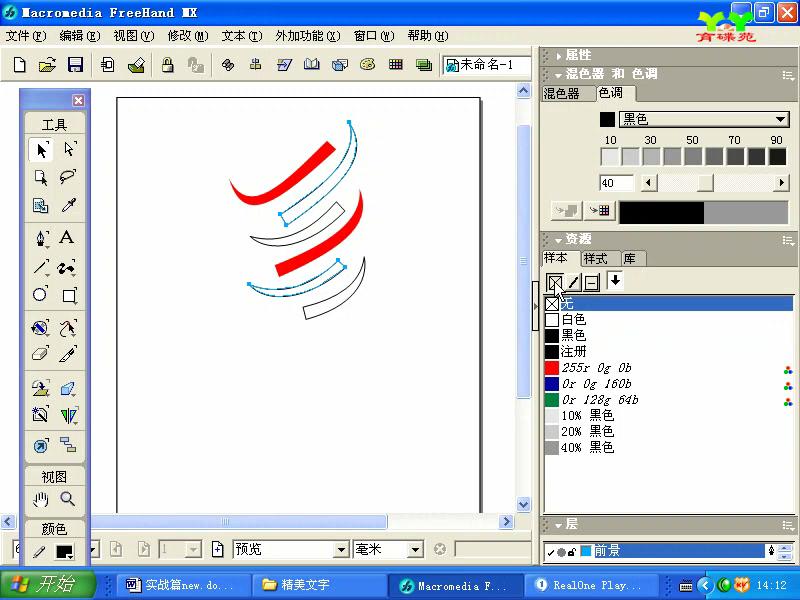The height and width of the screenshot is (600, 800).
Task: Select the 10 tint swatch
Action: tap(610, 157)
